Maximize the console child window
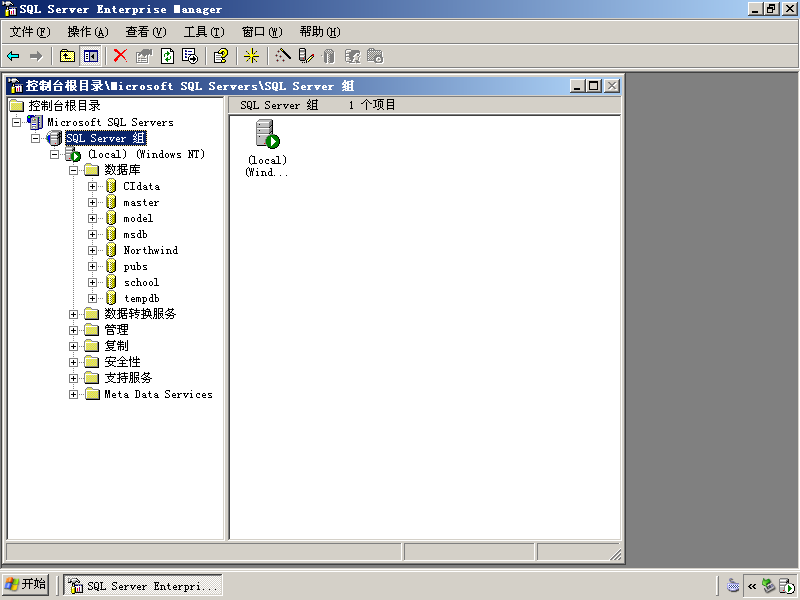The width and height of the screenshot is (800, 600). click(593, 86)
